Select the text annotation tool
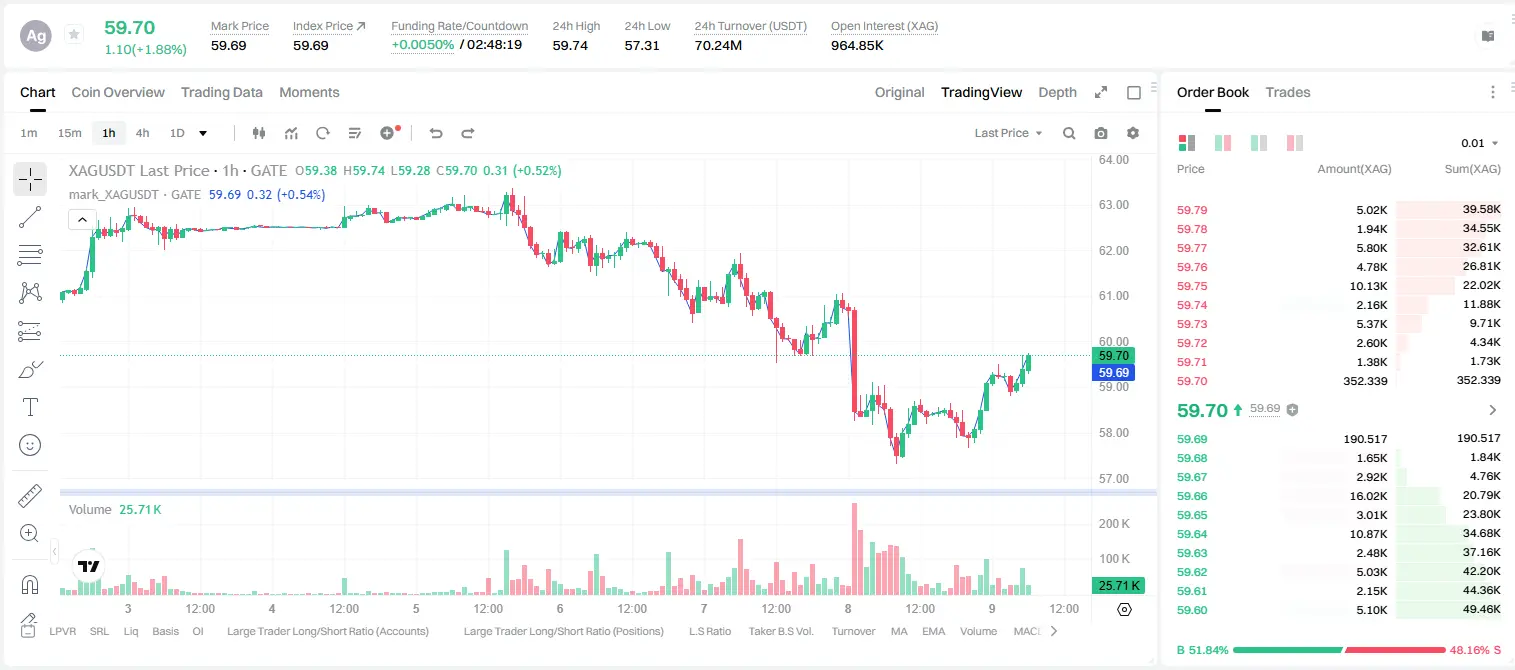The width and height of the screenshot is (1515, 670). (x=30, y=407)
